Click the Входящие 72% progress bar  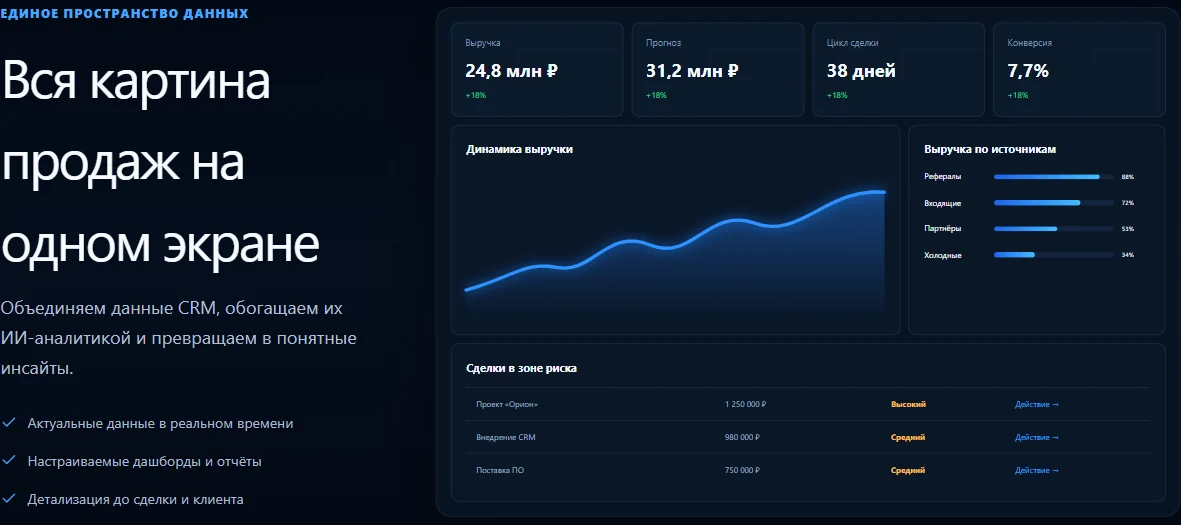(1053, 203)
